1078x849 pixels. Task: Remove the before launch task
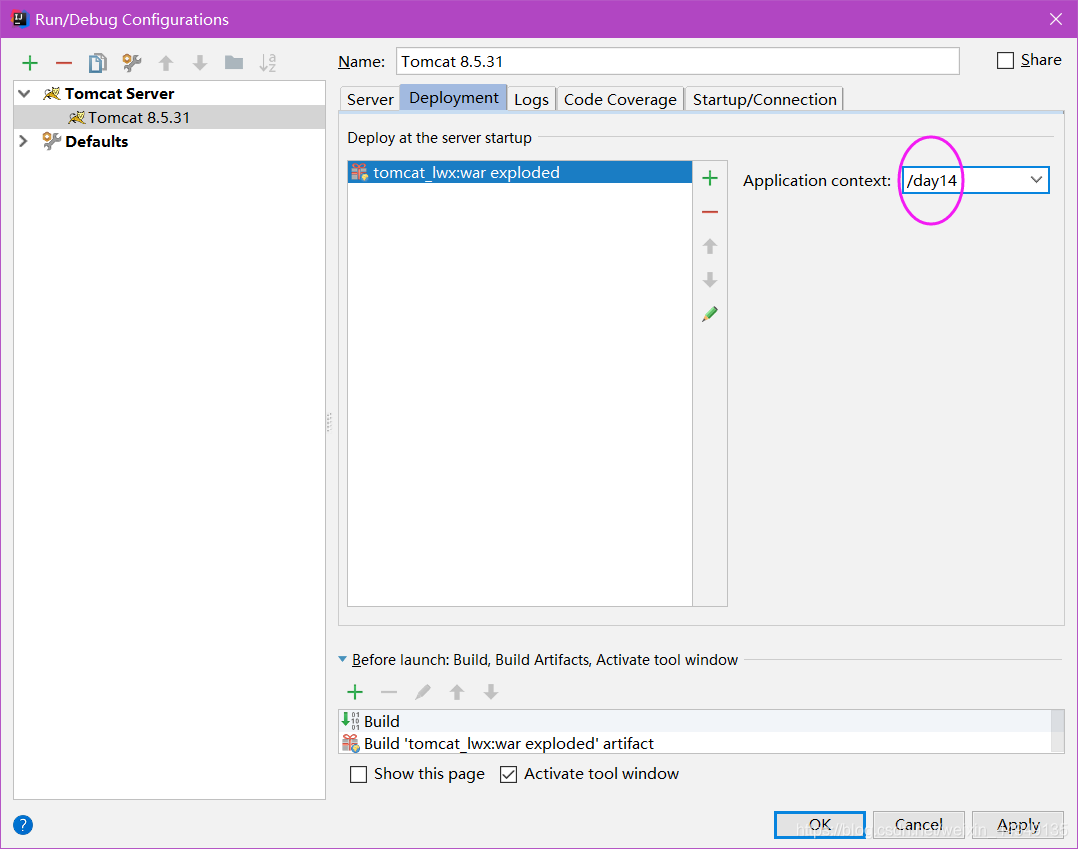point(389,692)
